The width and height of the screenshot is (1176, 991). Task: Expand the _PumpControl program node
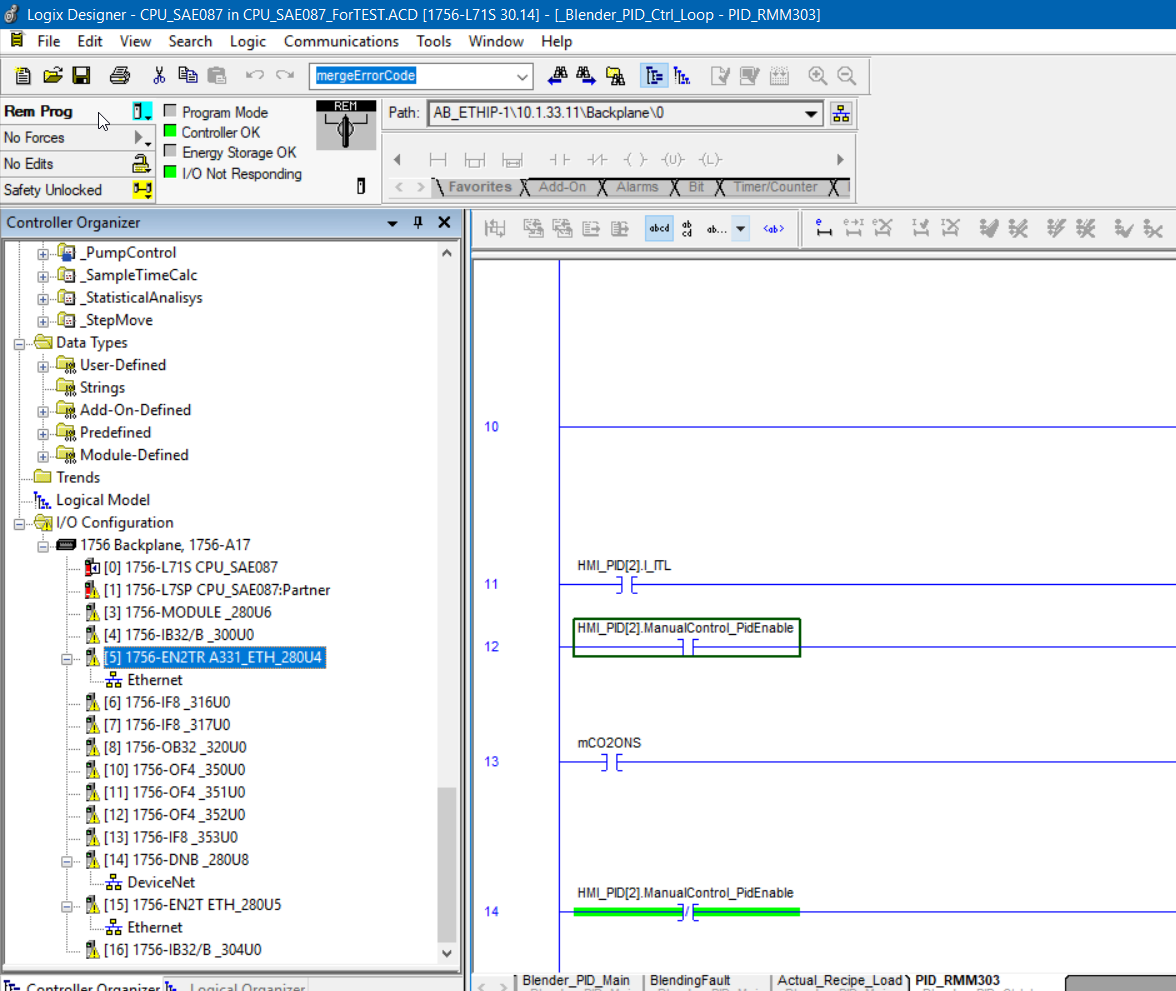(44, 254)
